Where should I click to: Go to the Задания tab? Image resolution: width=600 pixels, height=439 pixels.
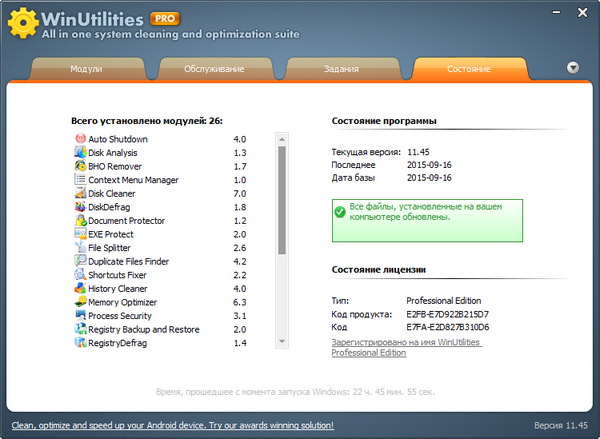341,69
